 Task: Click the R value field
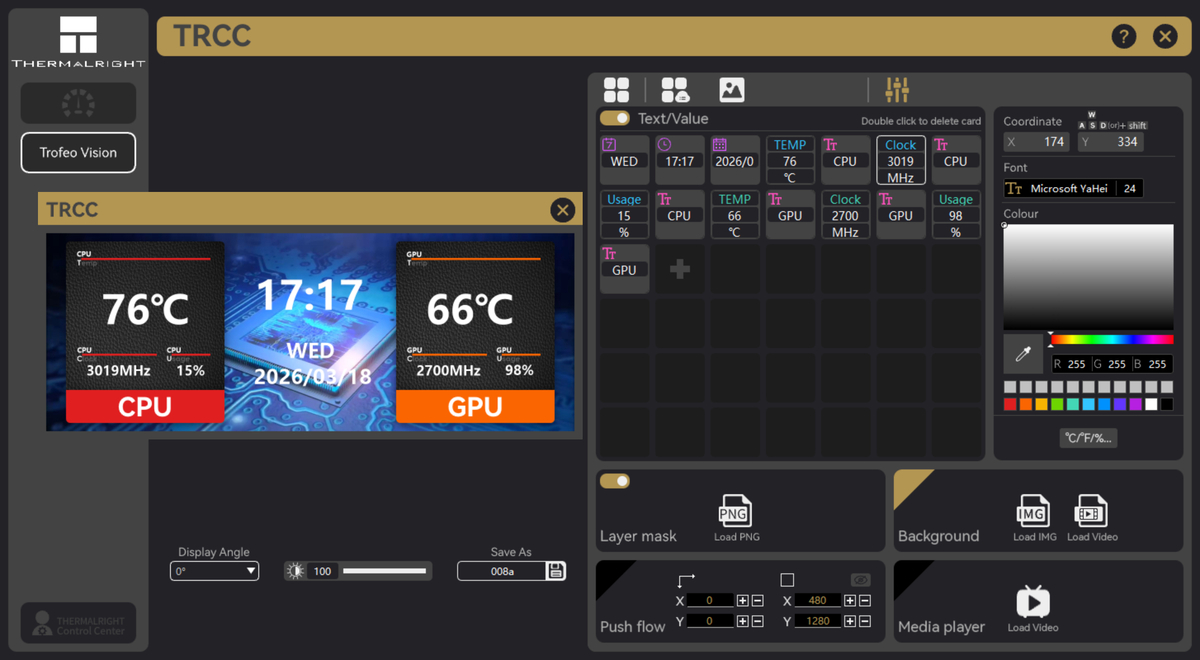pos(1071,364)
